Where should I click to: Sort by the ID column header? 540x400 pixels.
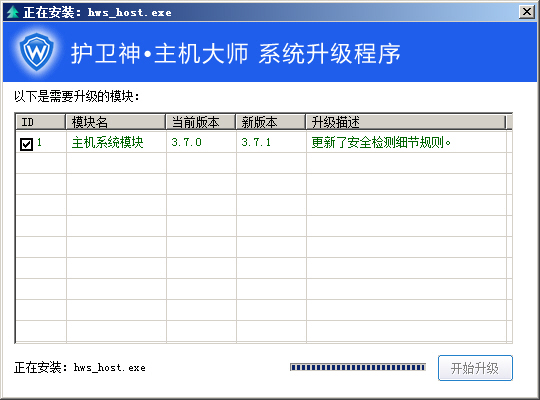coord(41,122)
